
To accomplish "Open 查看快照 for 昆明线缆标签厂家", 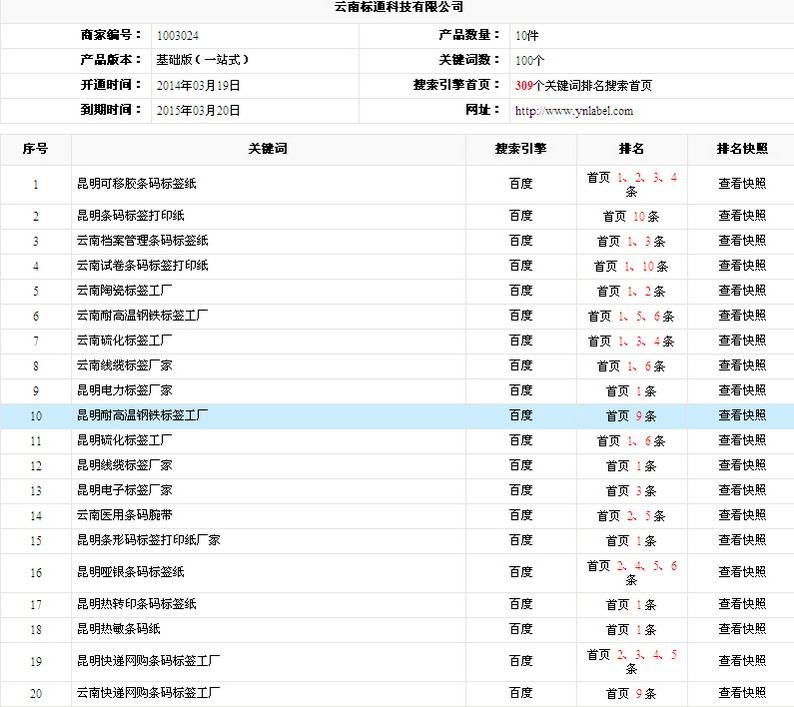I will [742, 465].
